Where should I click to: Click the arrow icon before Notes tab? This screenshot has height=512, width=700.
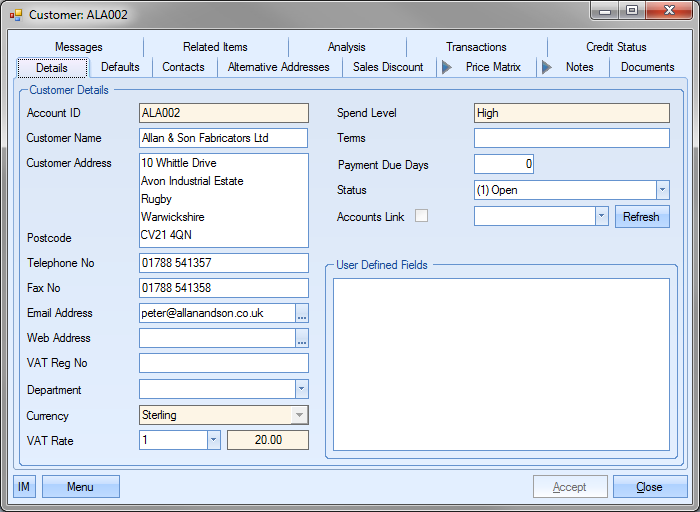click(546, 67)
